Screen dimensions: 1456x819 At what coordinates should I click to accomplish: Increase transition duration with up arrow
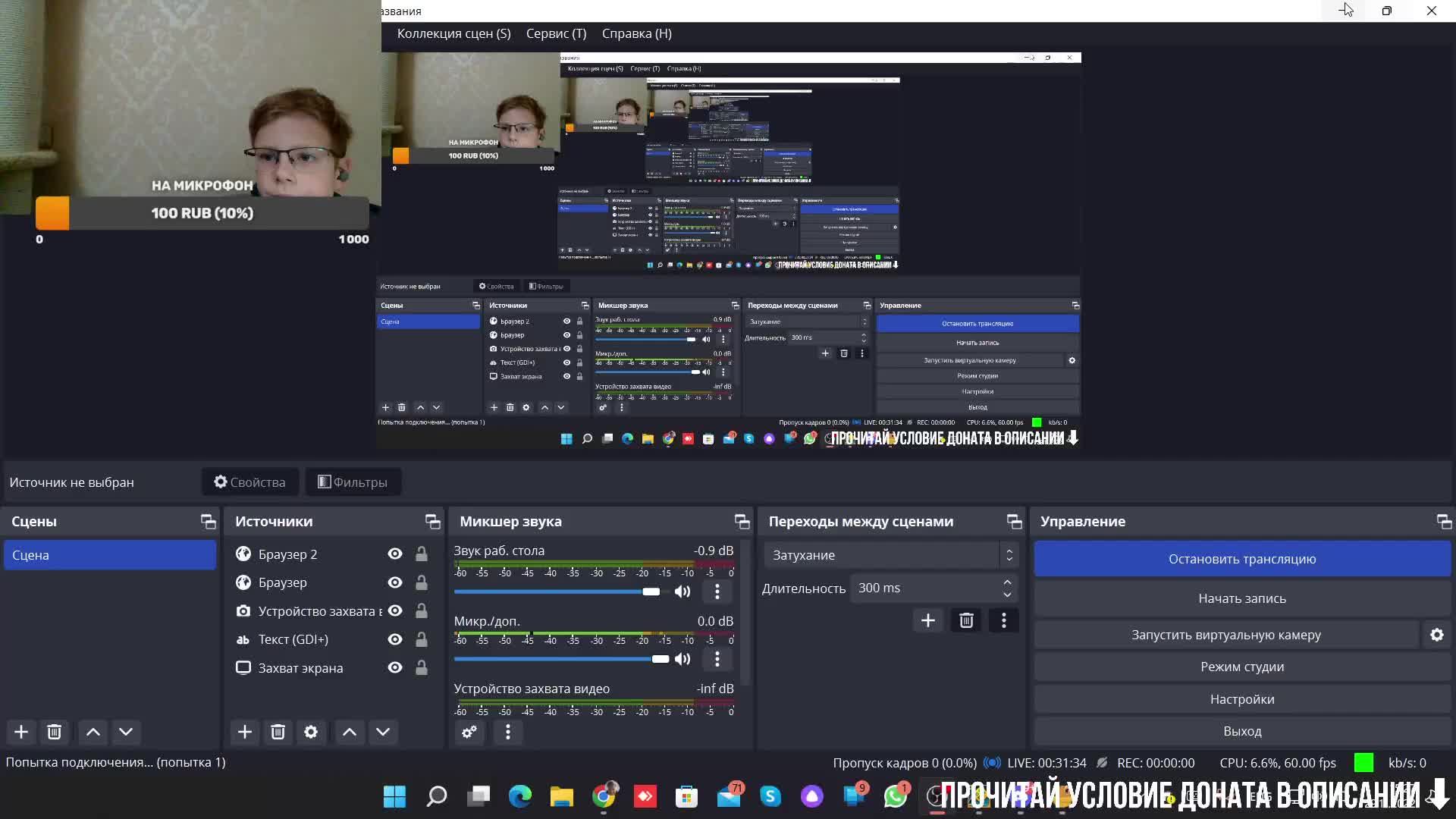pyautogui.click(x=1007, y=582)
